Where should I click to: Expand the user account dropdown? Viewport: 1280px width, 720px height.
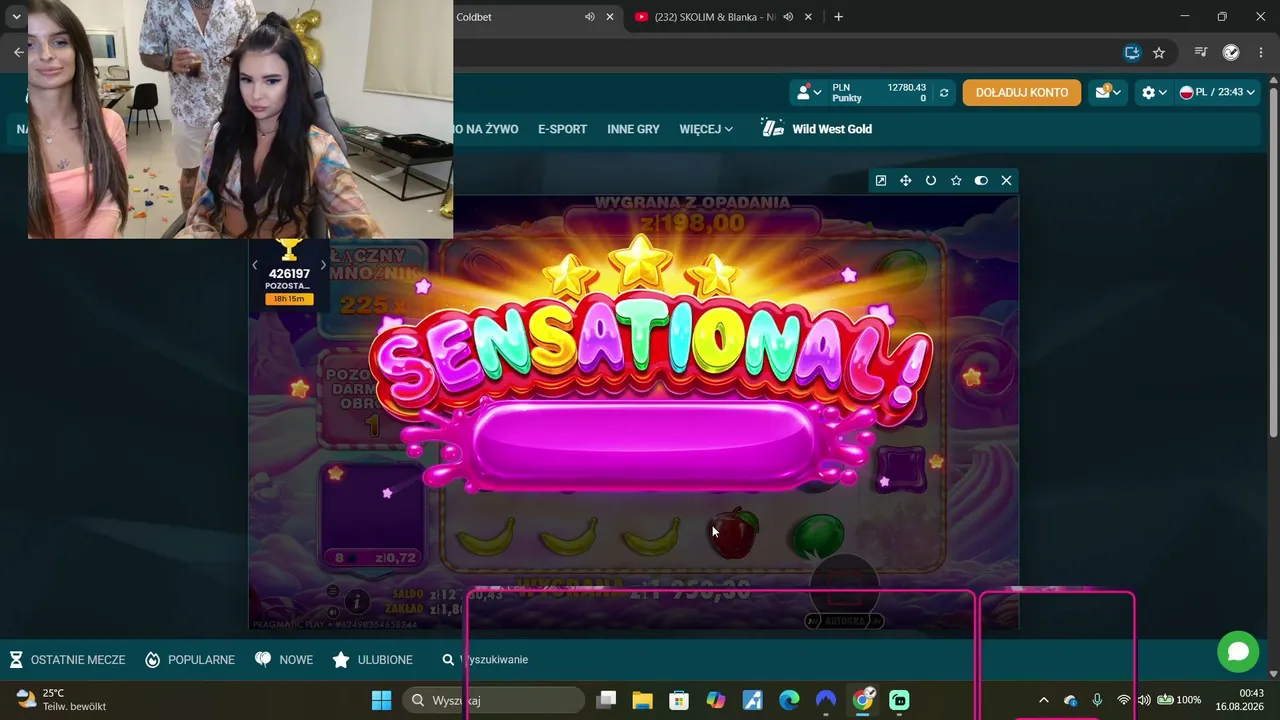pyautogui.click(x=808, y=93)
